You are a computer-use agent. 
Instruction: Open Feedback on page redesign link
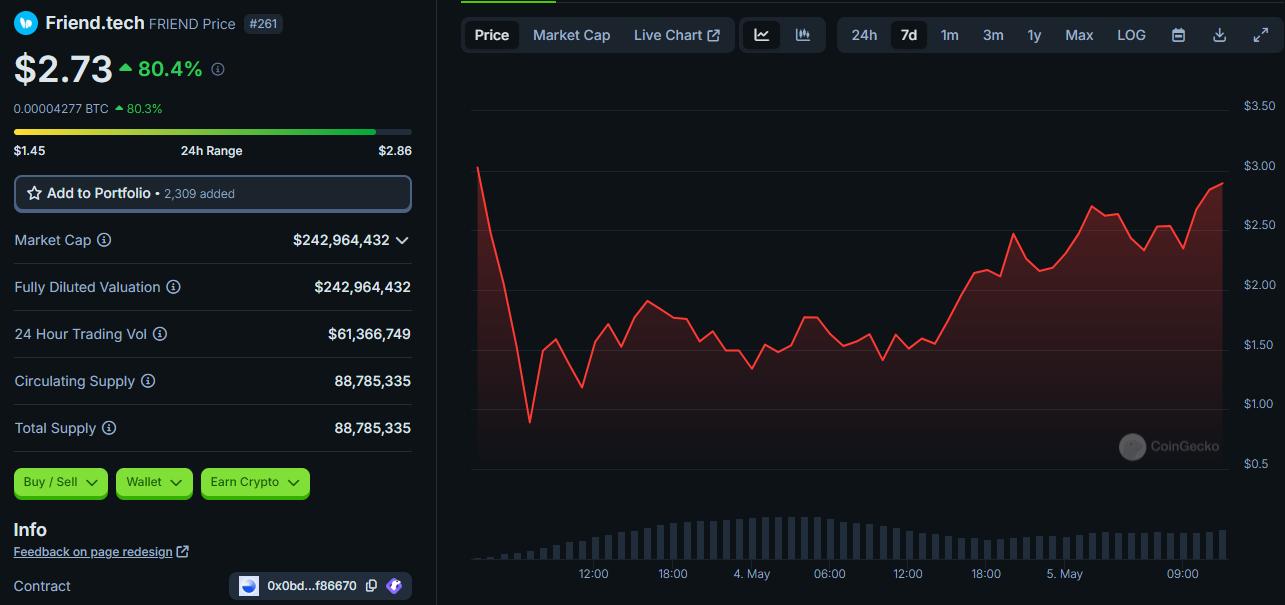click(x=100, y=552)
